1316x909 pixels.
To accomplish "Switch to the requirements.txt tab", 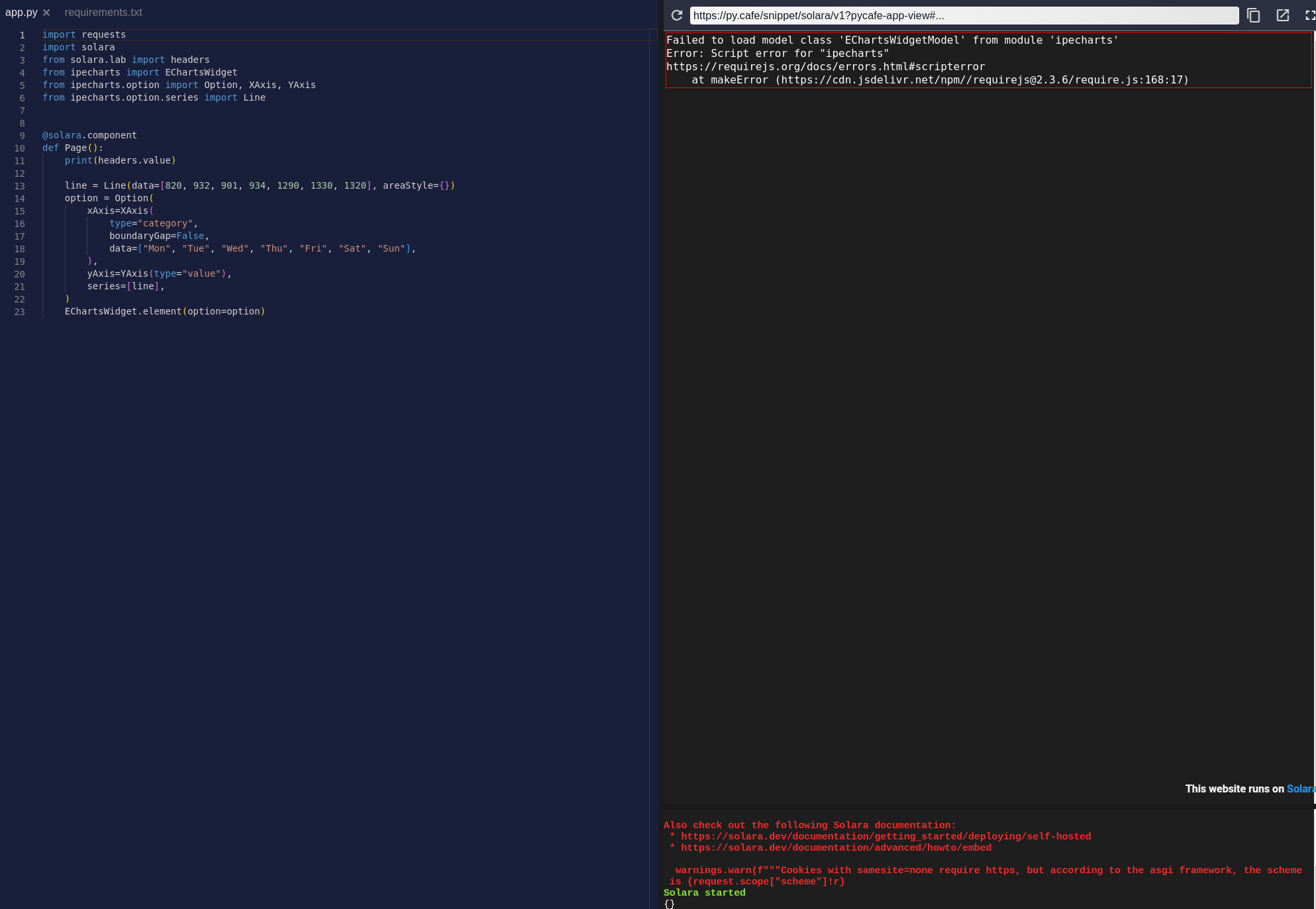I will pyautogui.click(x=103, y=13).
